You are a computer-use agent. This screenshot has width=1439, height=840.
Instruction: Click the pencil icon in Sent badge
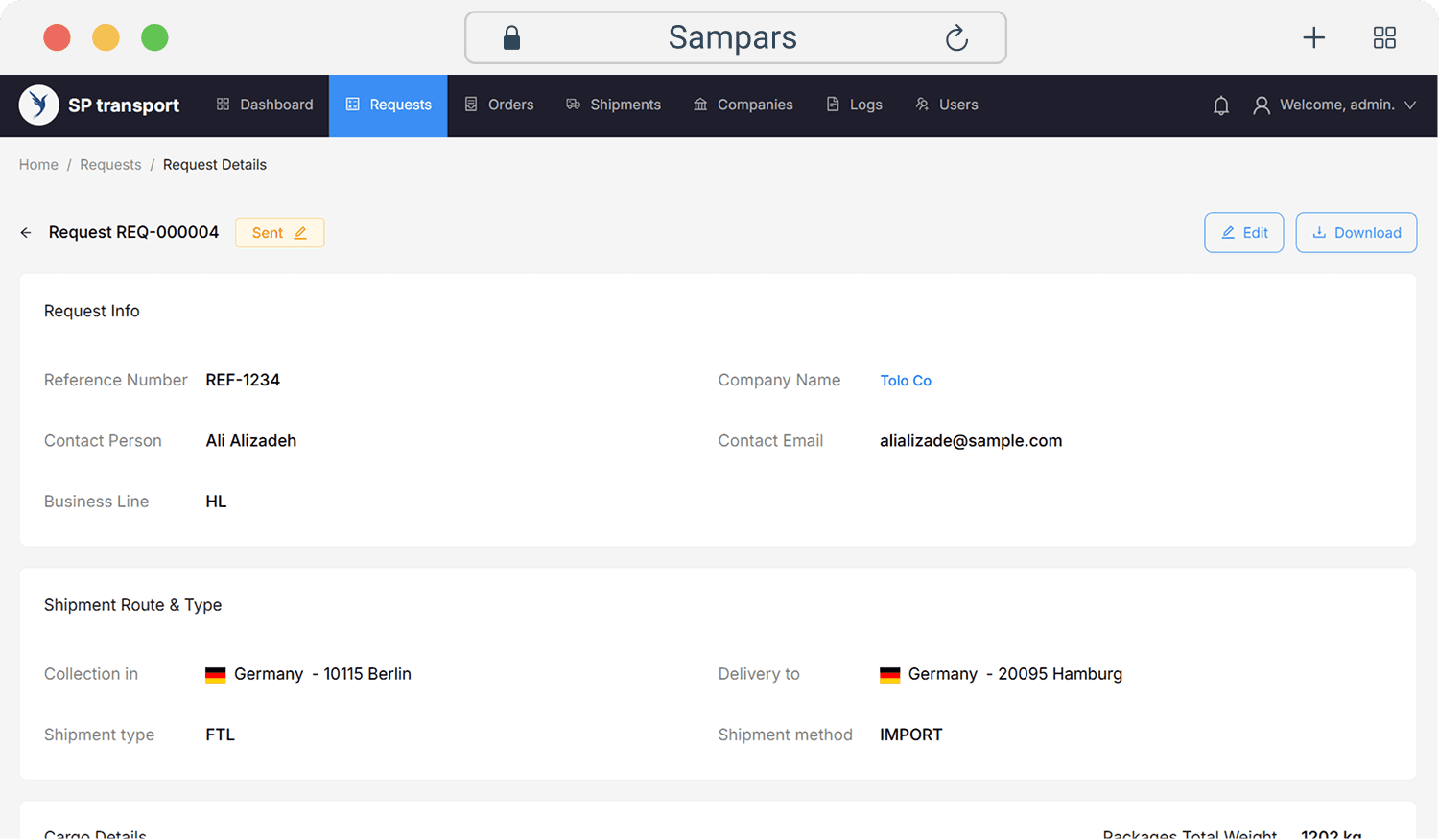coord(300,233)
